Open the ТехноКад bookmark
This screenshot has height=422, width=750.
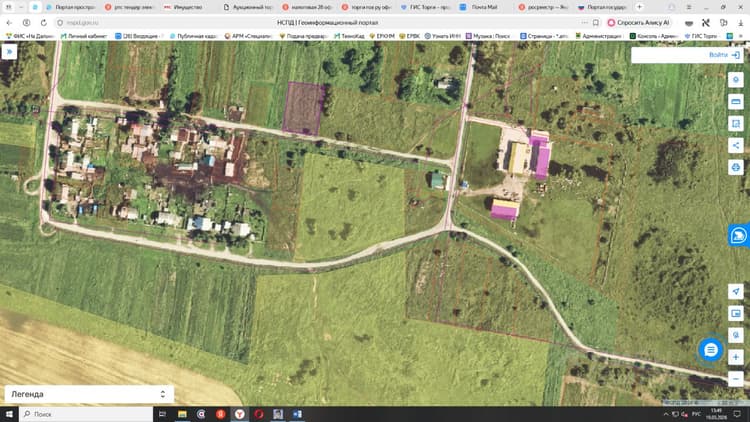[349, 36]
